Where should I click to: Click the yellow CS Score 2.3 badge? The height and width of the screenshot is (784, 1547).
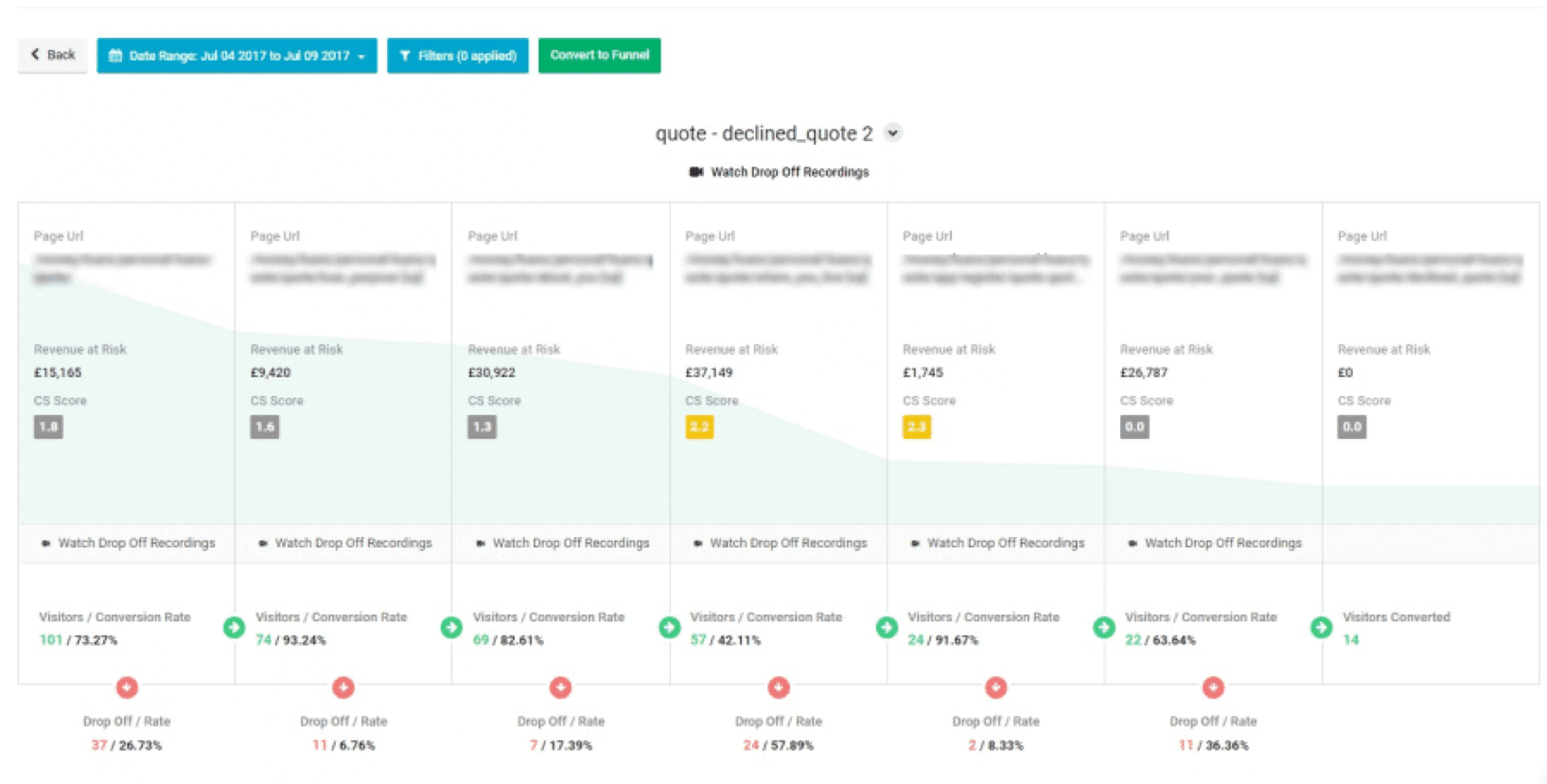tap(916, 427)
